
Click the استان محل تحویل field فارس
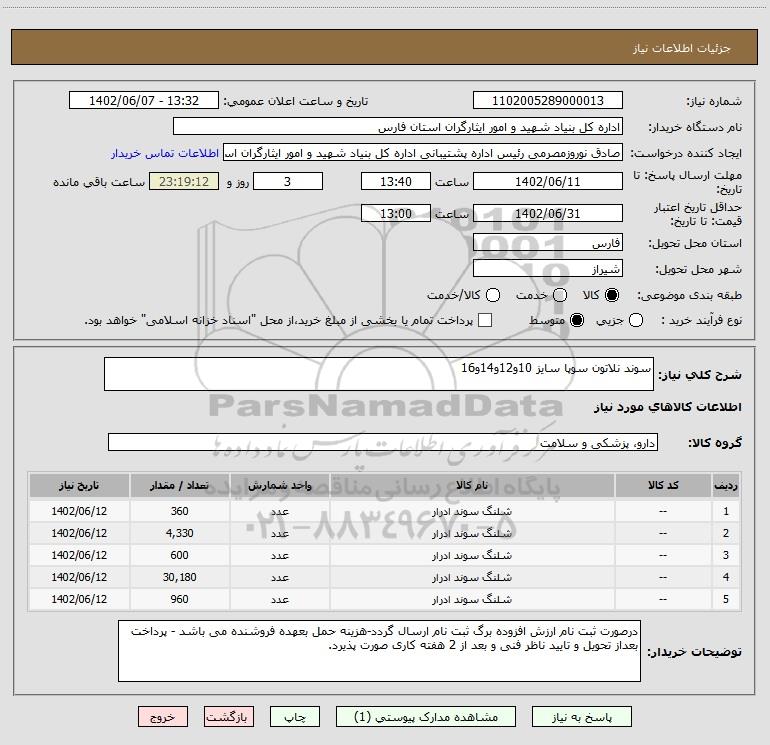coord(548,243)
